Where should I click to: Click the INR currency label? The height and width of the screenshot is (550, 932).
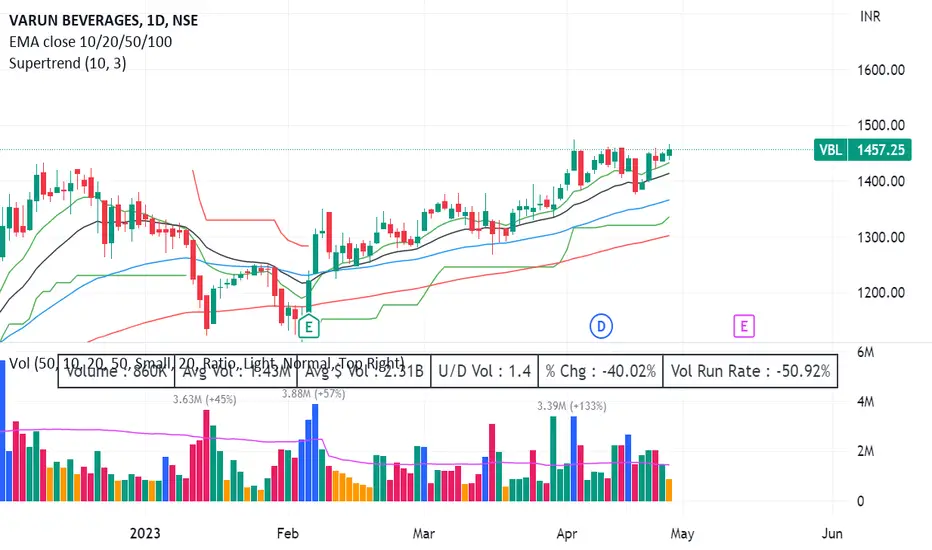click(870, 17)
